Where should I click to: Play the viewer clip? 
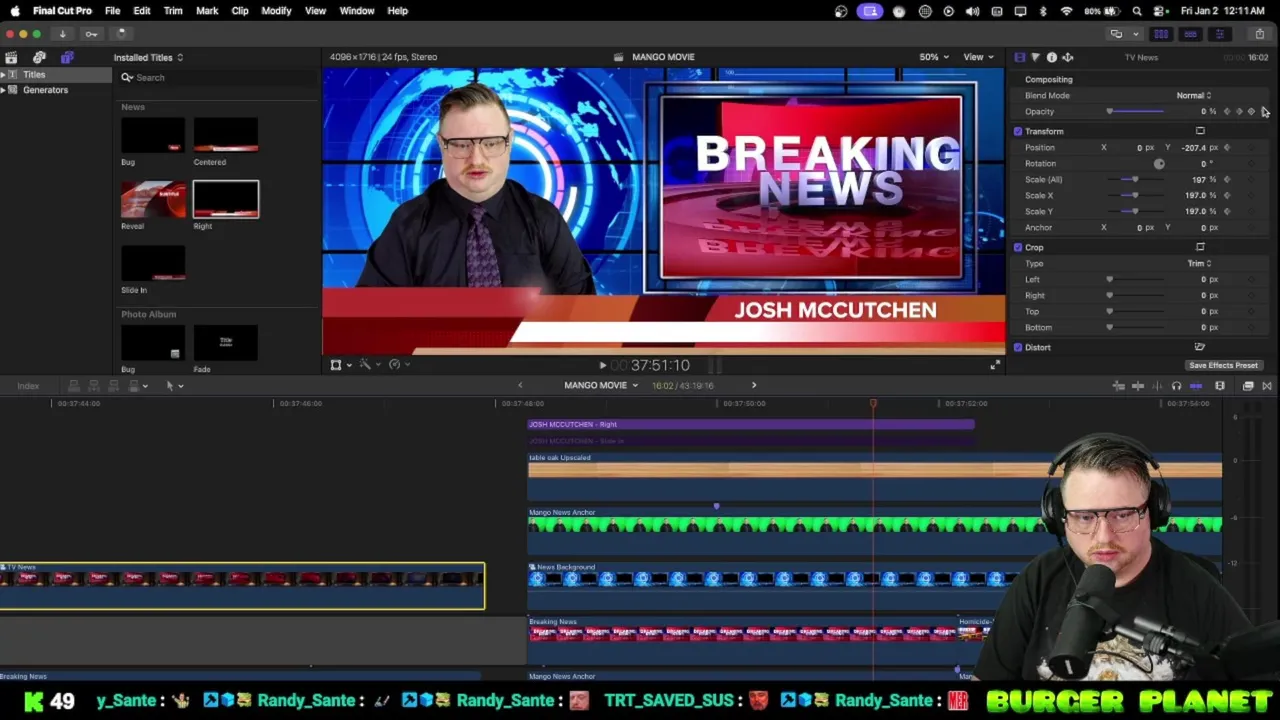602,365
